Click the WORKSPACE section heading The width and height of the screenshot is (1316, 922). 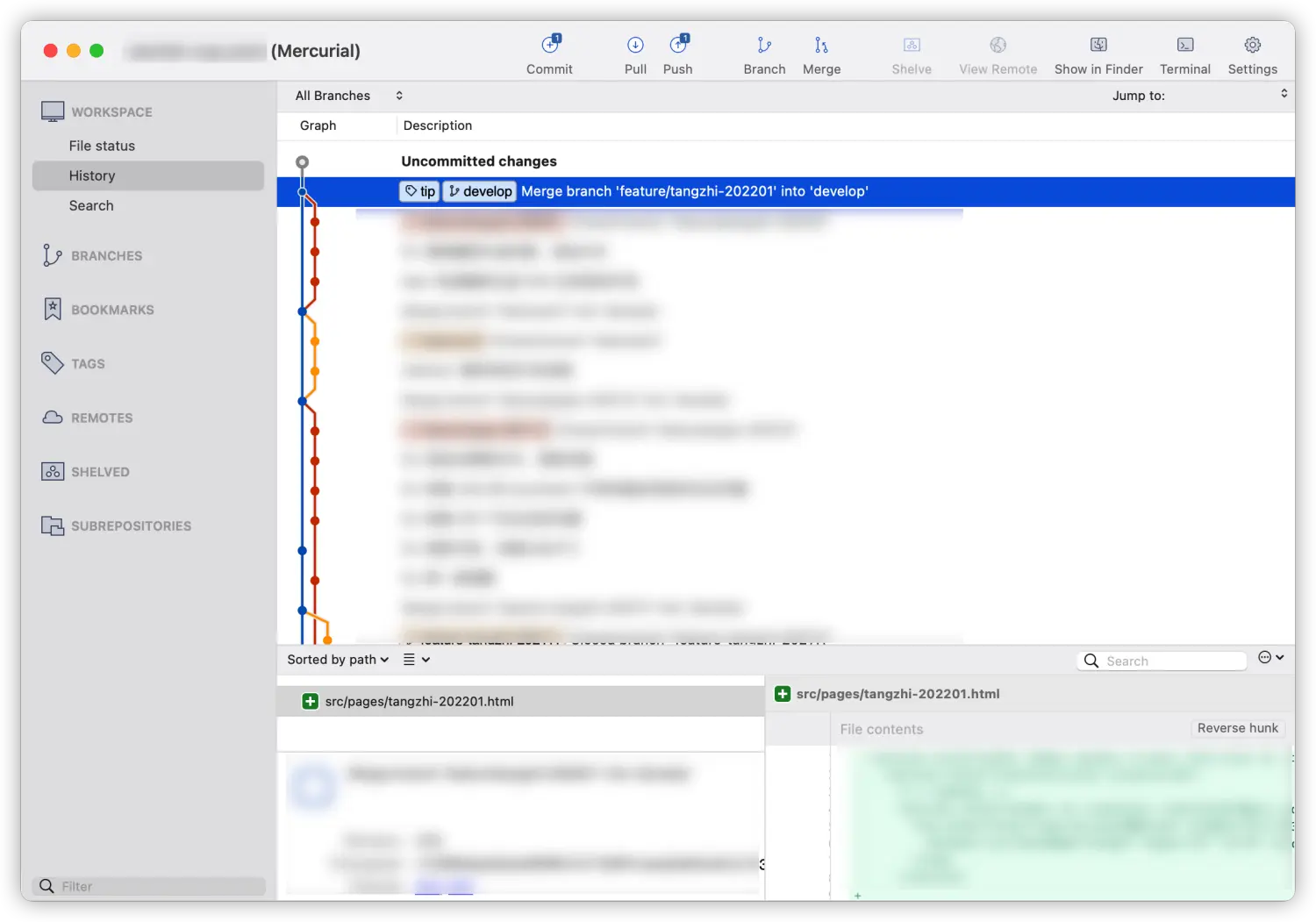point(111,112)
